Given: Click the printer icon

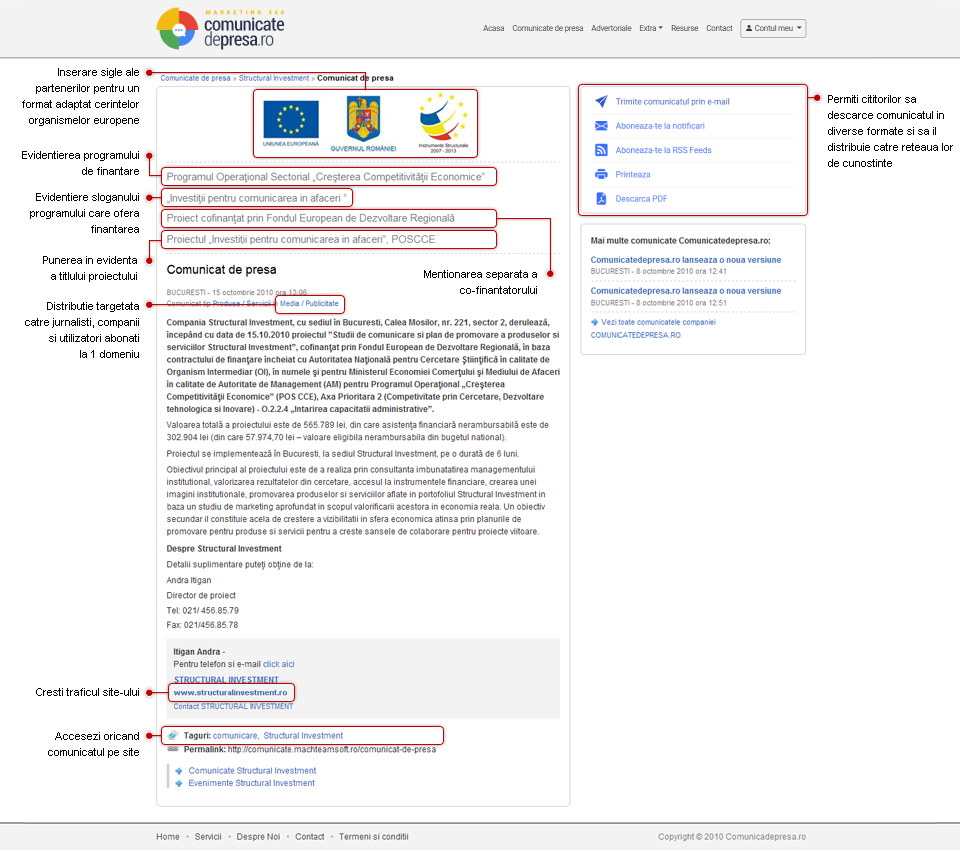Looking at the screenshot, I should click(601, 174).
